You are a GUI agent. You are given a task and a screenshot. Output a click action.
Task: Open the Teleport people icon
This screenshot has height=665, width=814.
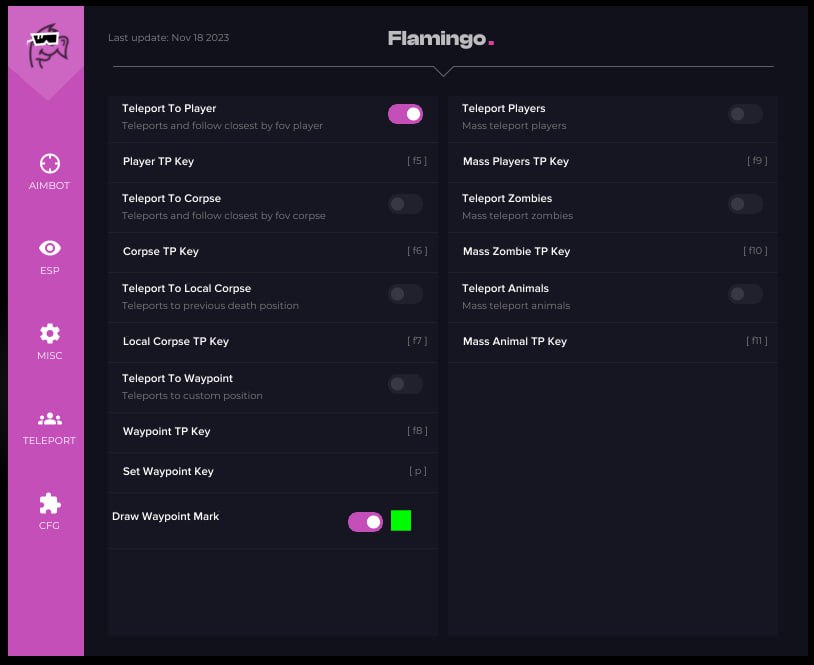point(50,418)
